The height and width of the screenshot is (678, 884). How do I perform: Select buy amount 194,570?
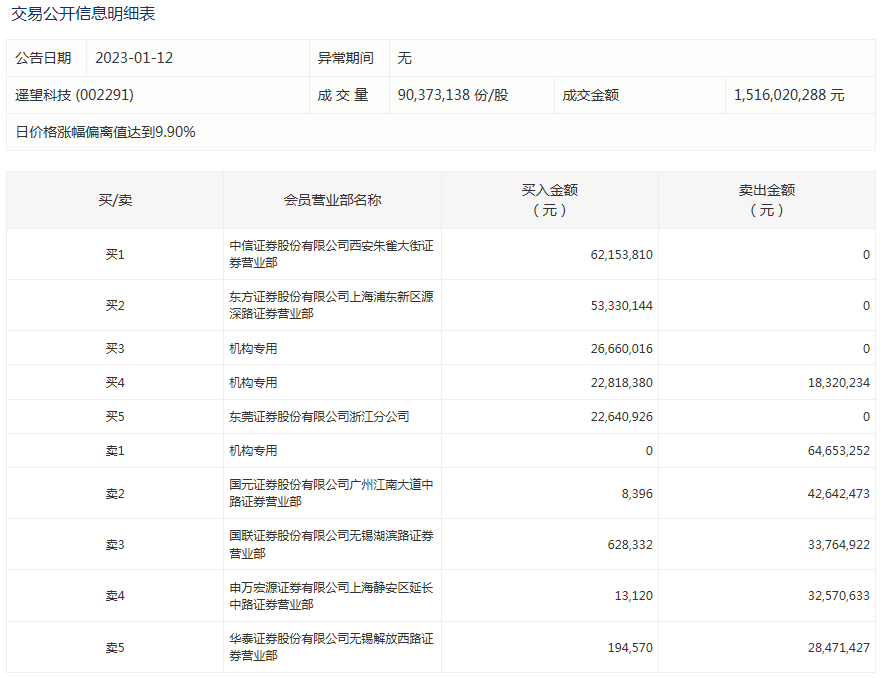[x=630, y=648]
